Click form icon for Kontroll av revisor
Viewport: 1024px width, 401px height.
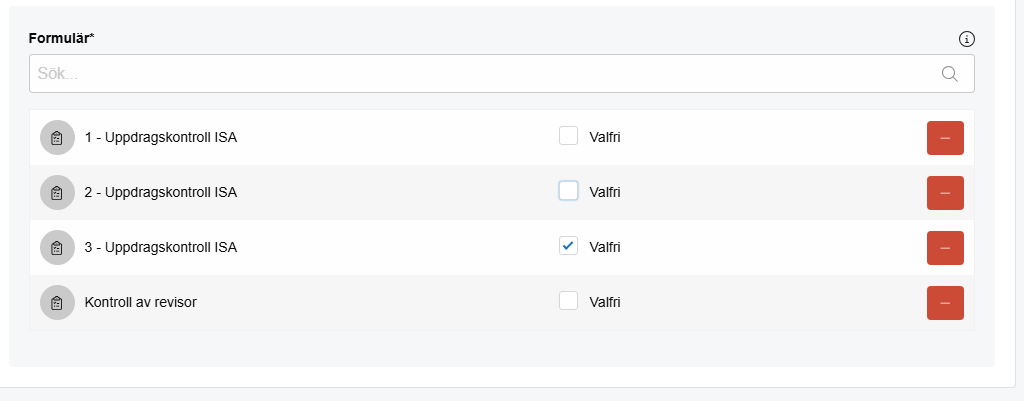[57, 302]
